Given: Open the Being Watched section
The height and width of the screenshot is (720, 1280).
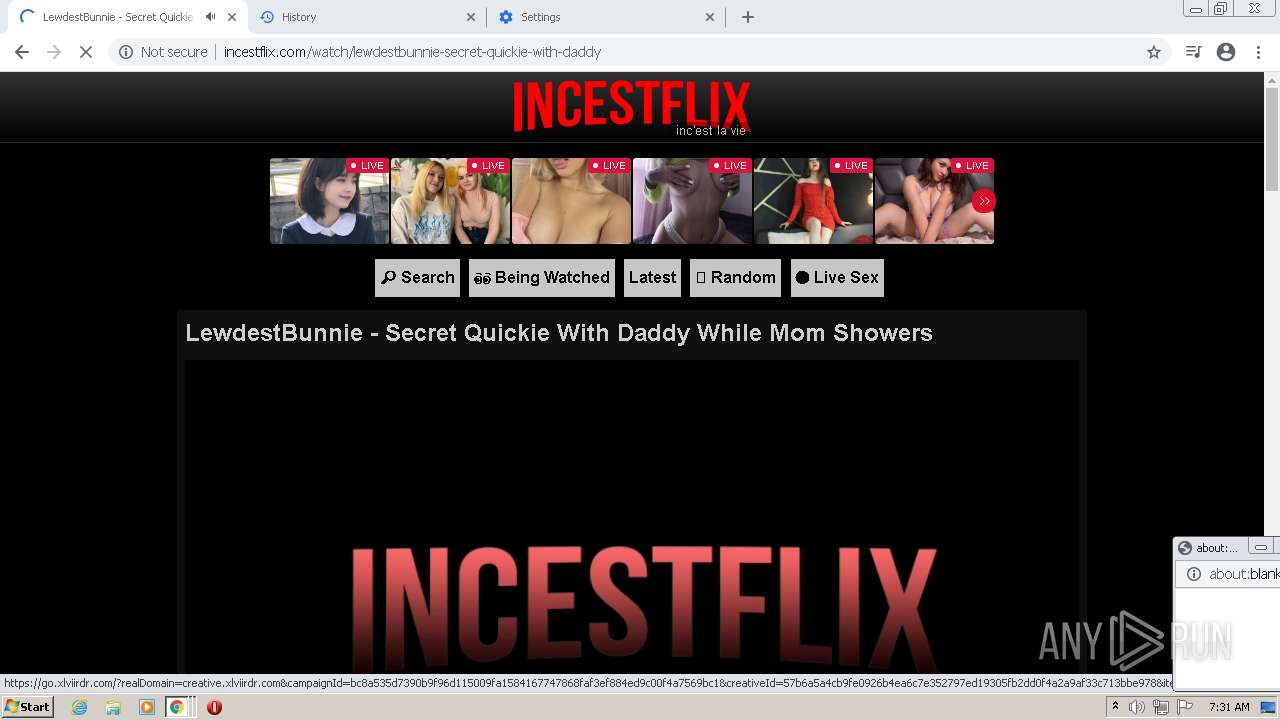Looking at the screenshot, I should click(541, 278).
